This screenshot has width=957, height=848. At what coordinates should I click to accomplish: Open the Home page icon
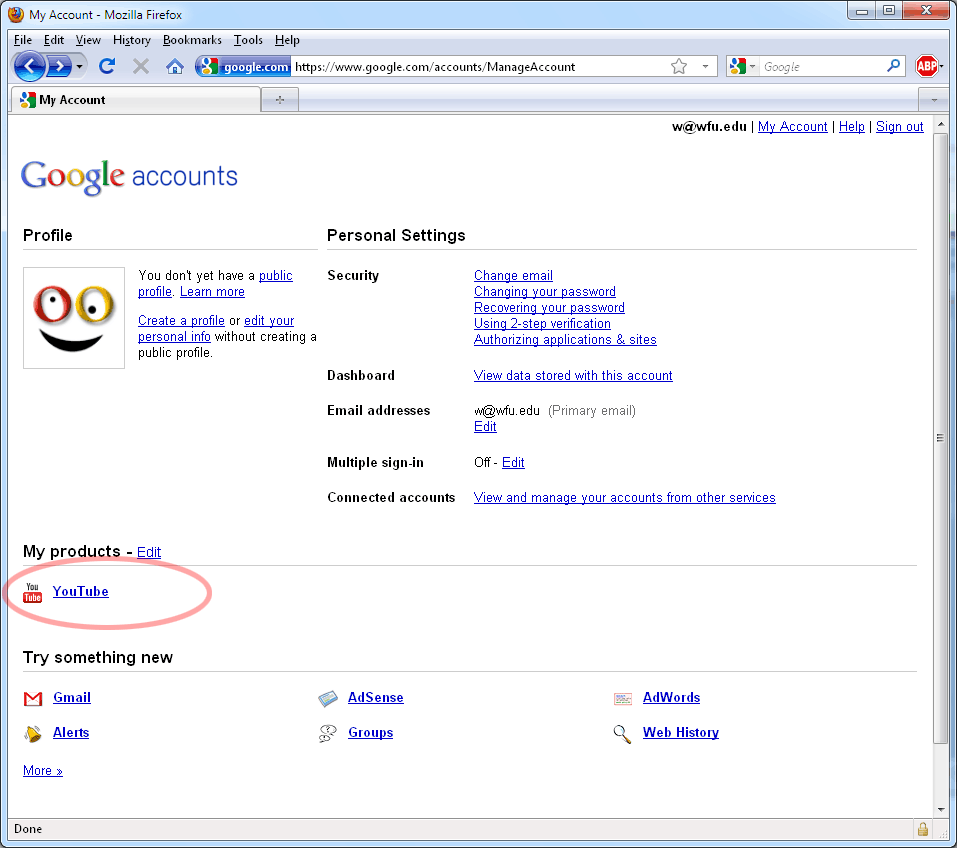click(x=175, y=66)
